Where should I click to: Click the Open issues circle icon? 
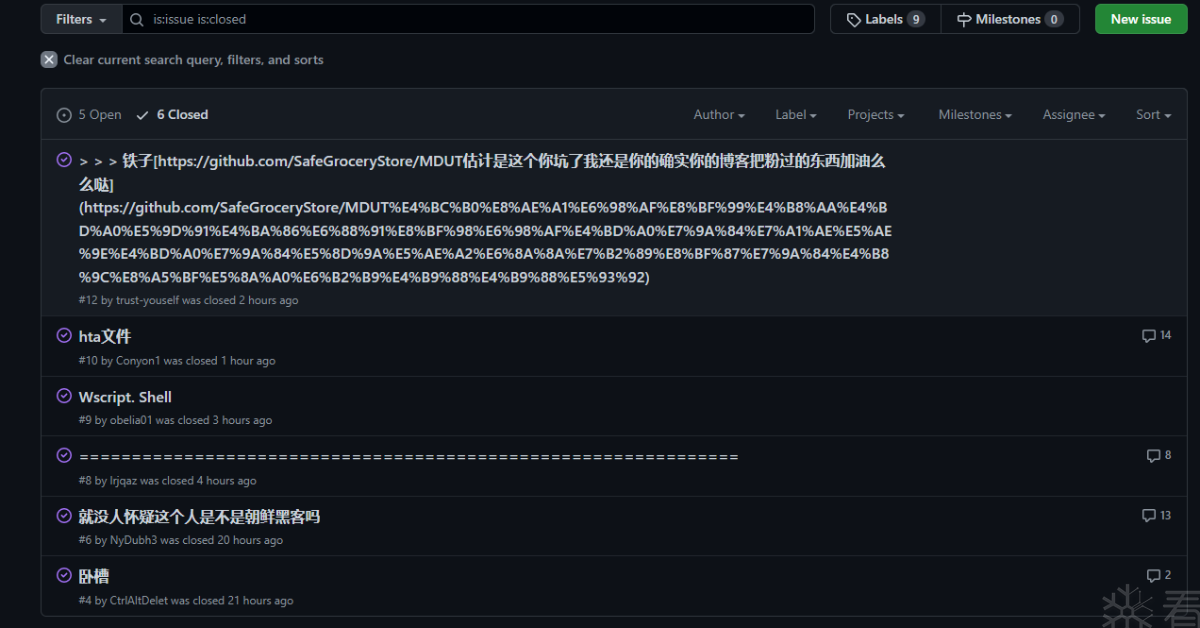tap(64, 115)
